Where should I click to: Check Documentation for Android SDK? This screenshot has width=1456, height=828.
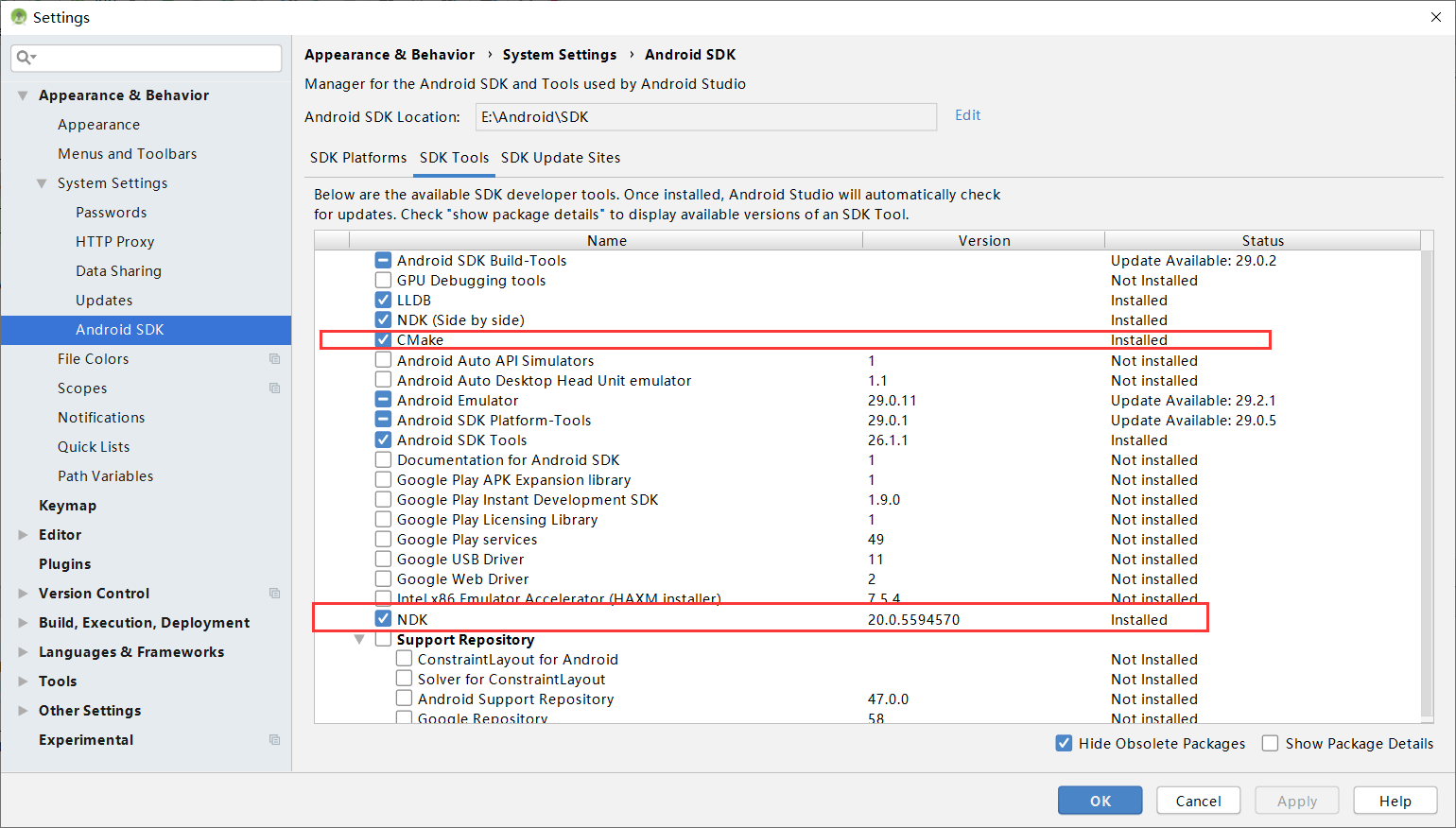(x=383, y=459)
